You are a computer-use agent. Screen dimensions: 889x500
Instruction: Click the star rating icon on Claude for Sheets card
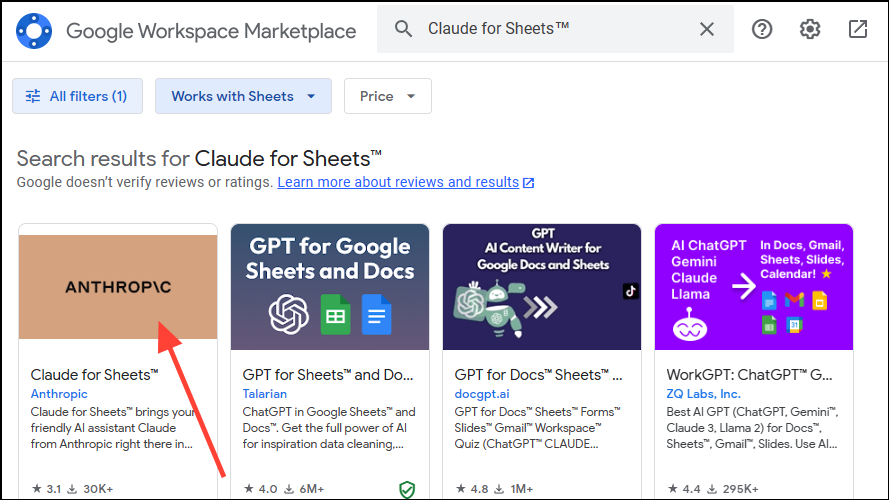coord(37,489)
